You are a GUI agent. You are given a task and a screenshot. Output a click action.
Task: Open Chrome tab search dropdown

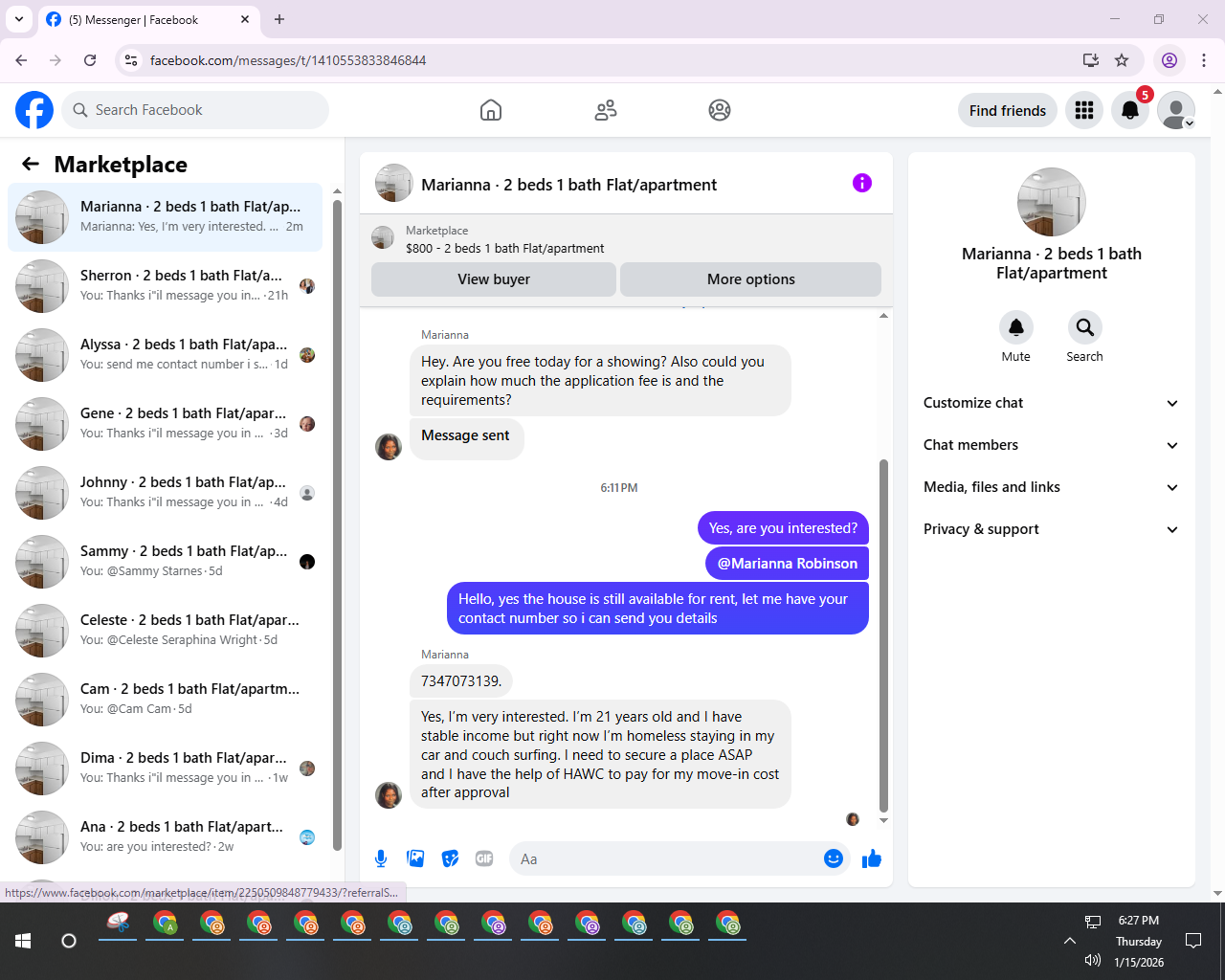[x=19, y=19]
